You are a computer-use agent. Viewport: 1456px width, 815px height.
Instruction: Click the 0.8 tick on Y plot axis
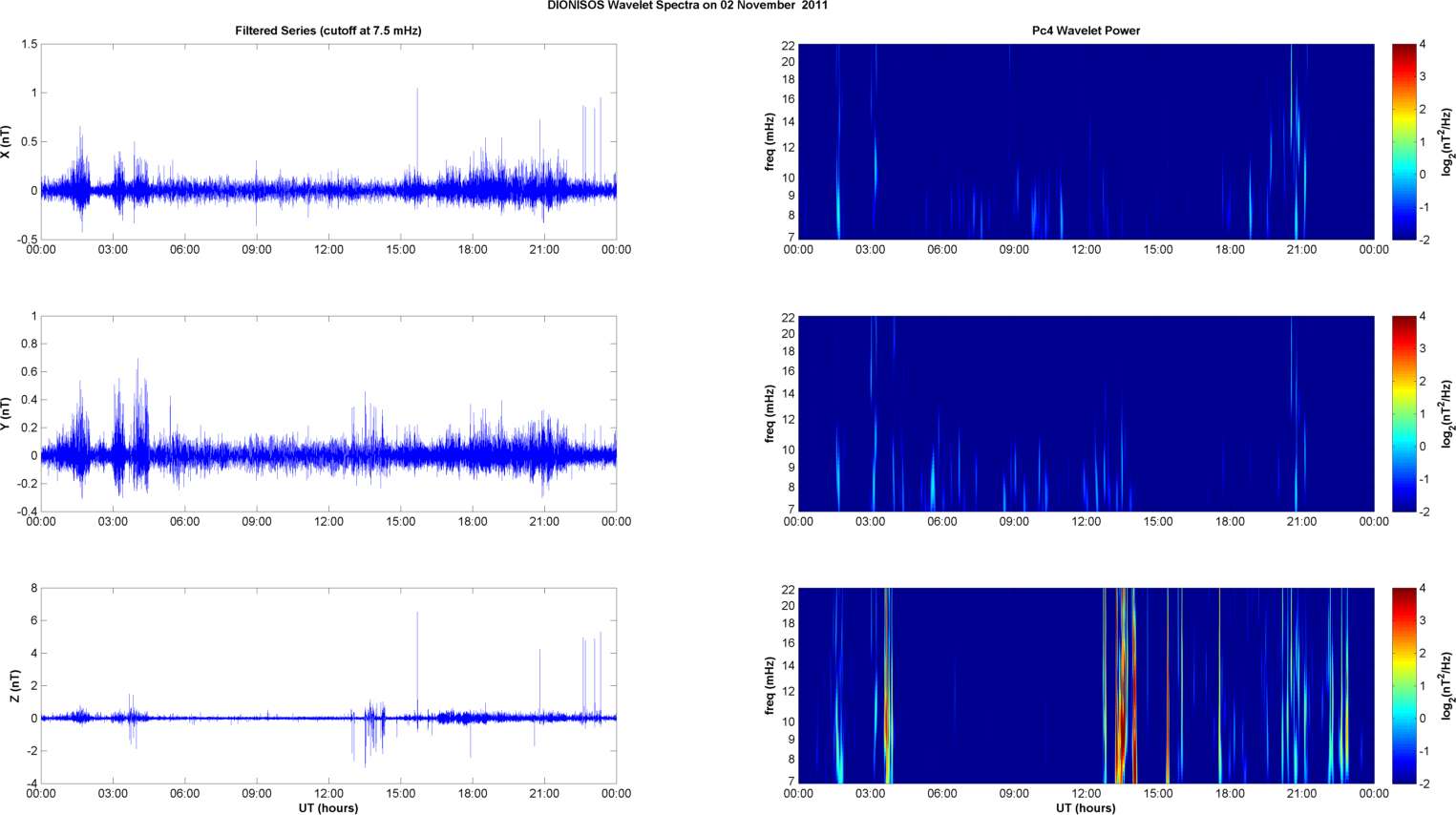click(29, 345)
